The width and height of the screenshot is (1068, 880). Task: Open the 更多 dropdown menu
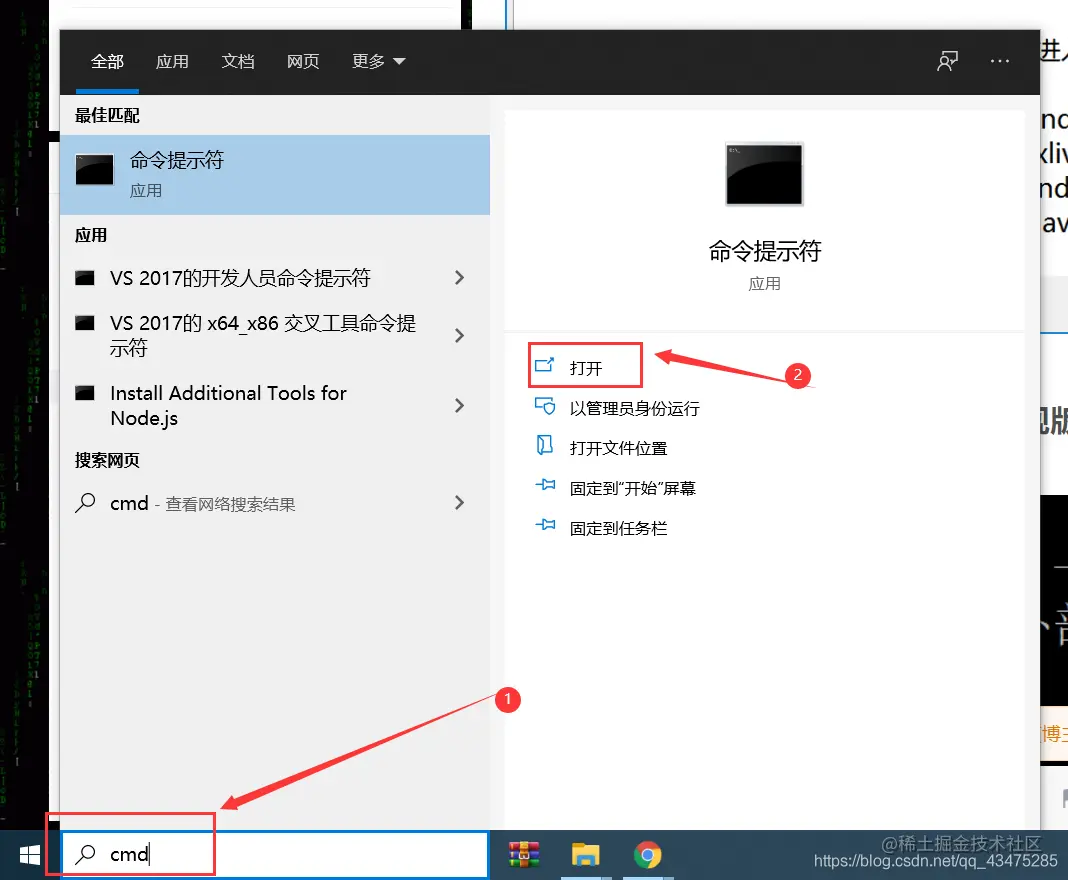tap(378, 62)
